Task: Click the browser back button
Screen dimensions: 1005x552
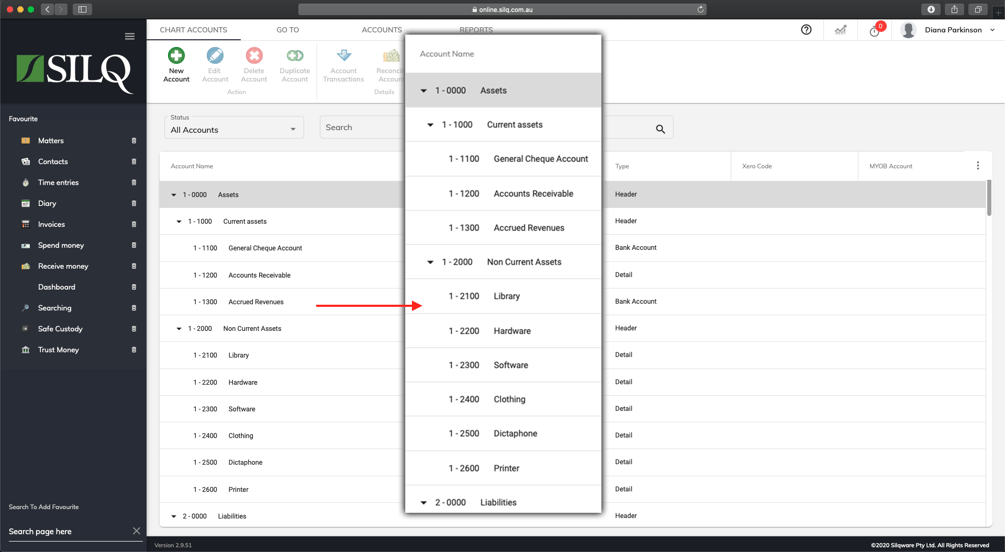Action: tap(47, 9)
